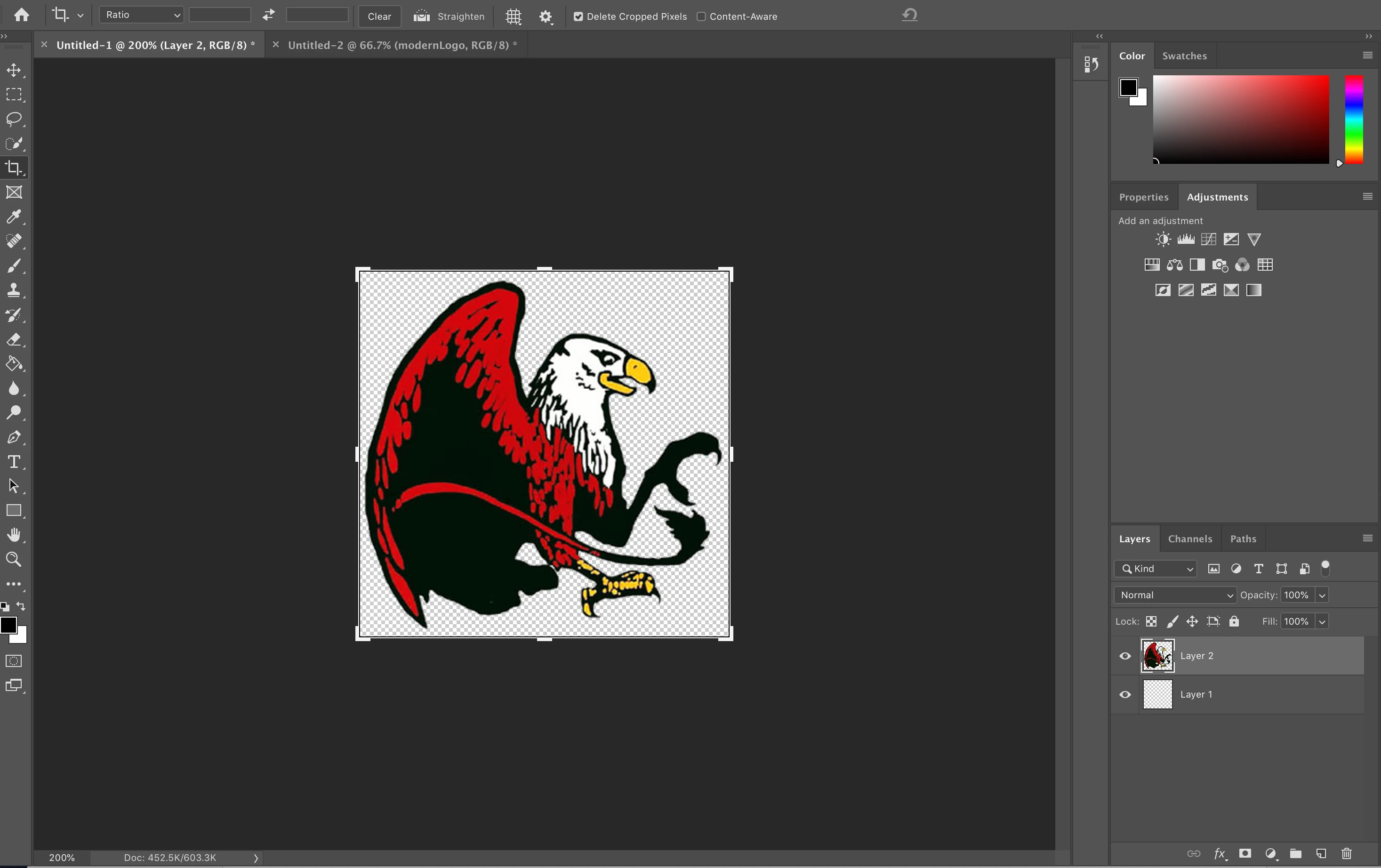The image size is (1381, 868).
Task: Select the Clone Stamp tool
Action: (x=14, y=289)
